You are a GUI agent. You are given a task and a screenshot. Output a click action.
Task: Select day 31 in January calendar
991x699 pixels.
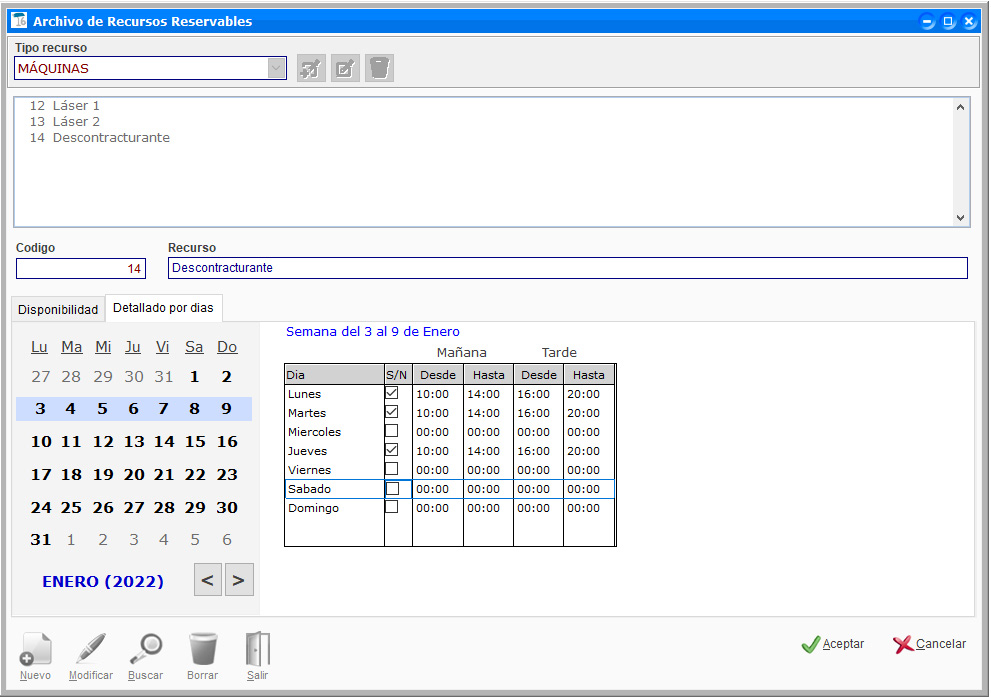(x=41, y=539)
